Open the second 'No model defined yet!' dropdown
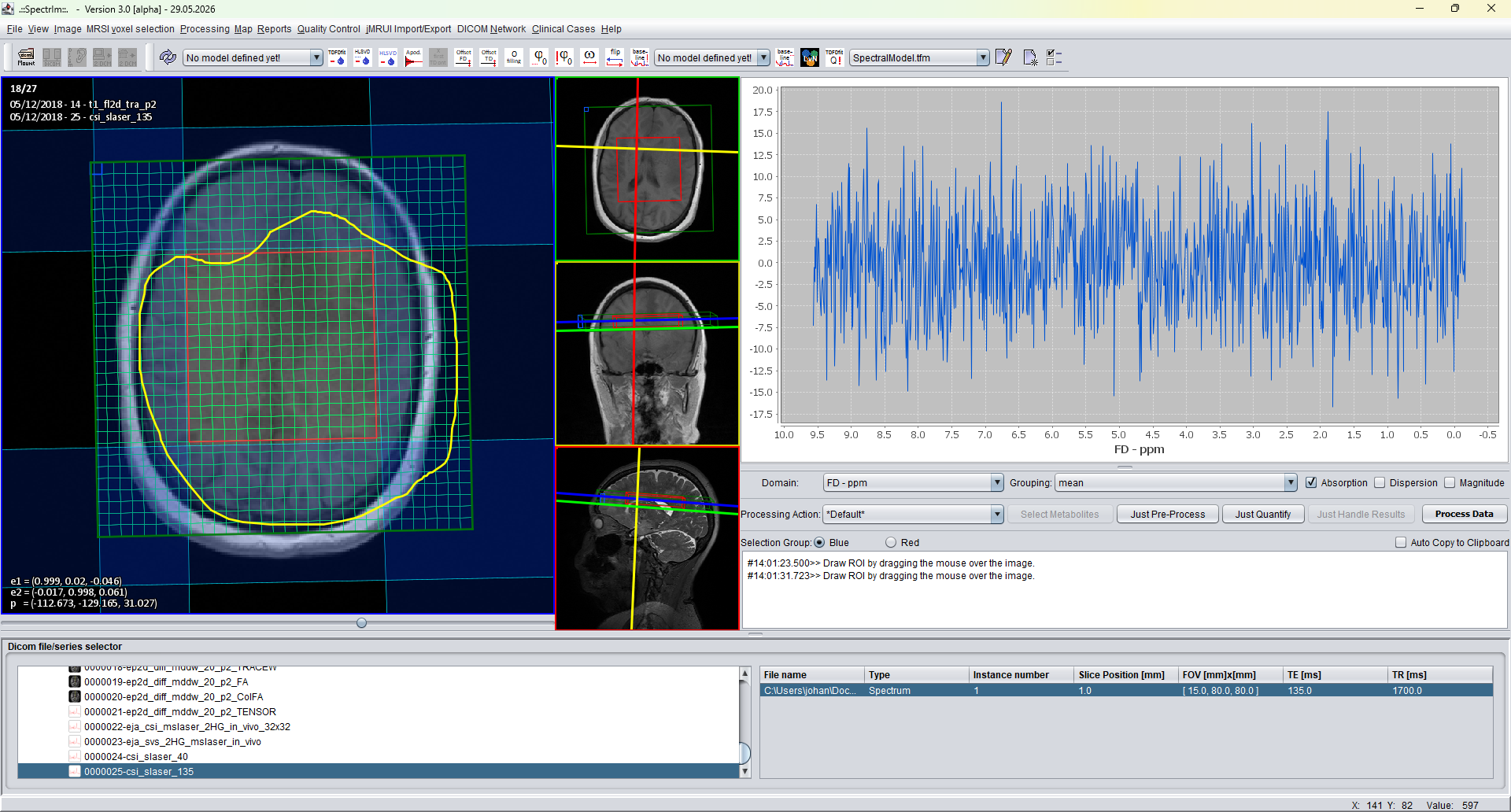The height and width of the screenshot is (812, 1511). tap(712, 57)
